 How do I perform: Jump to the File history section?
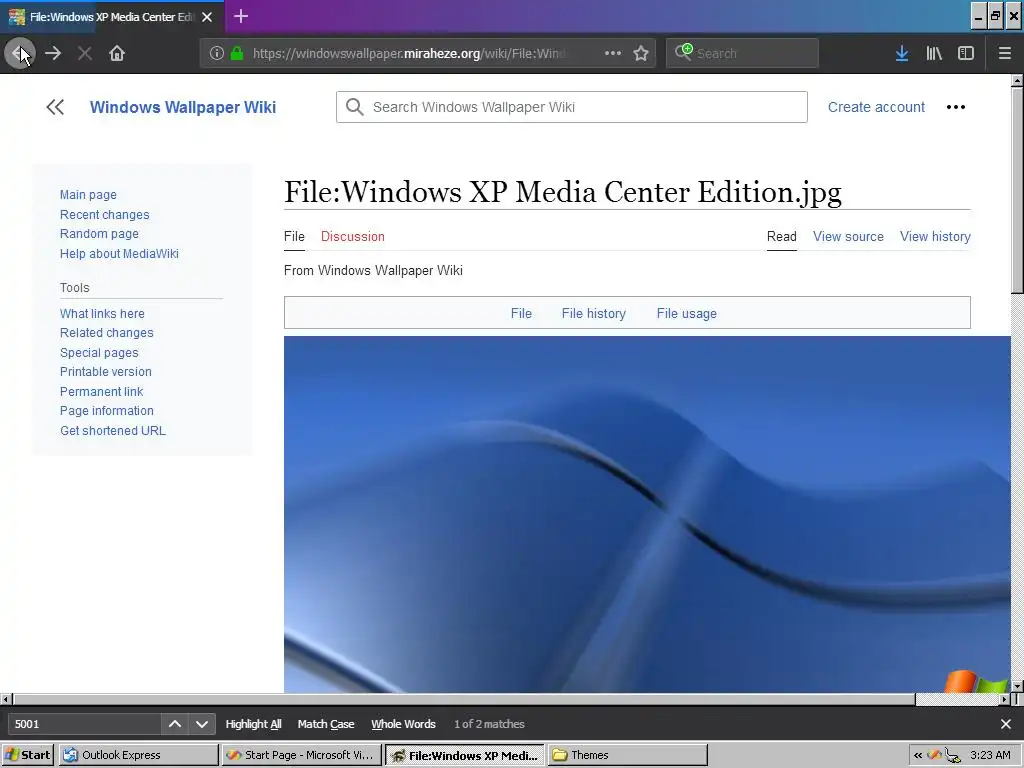(x=594, y=313)
